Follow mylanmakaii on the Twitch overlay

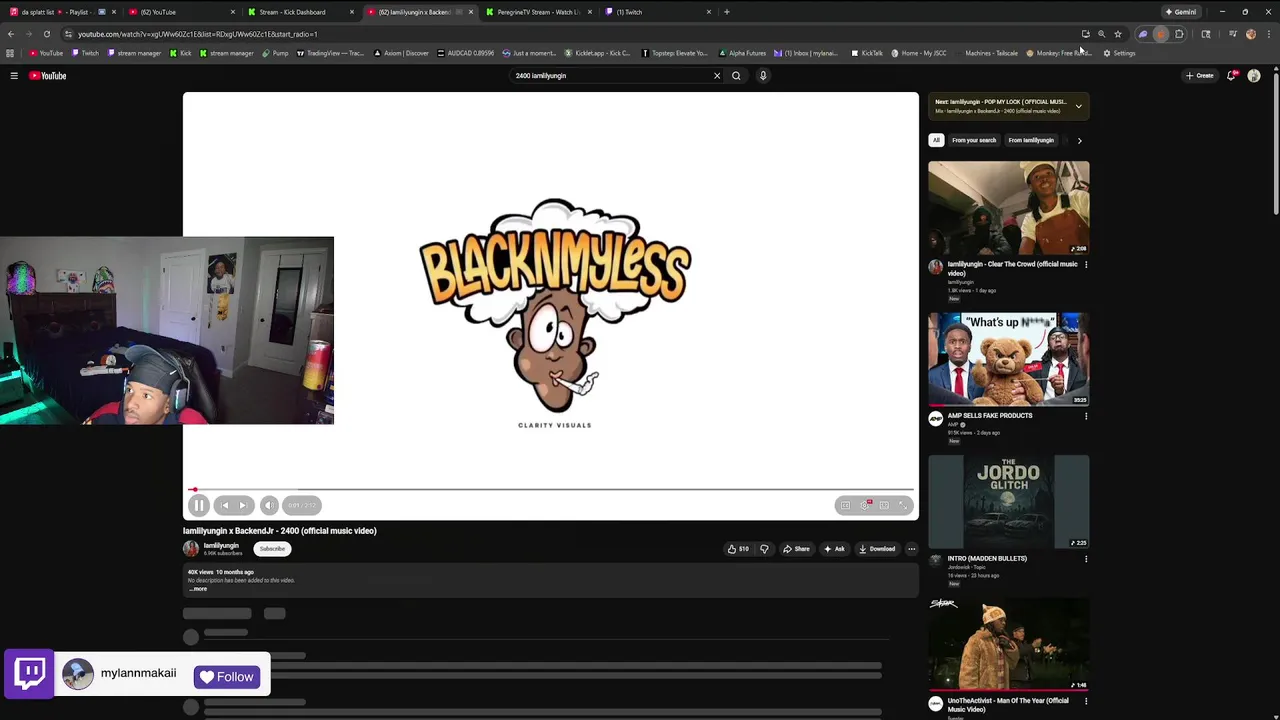click(x=227, y=677)
